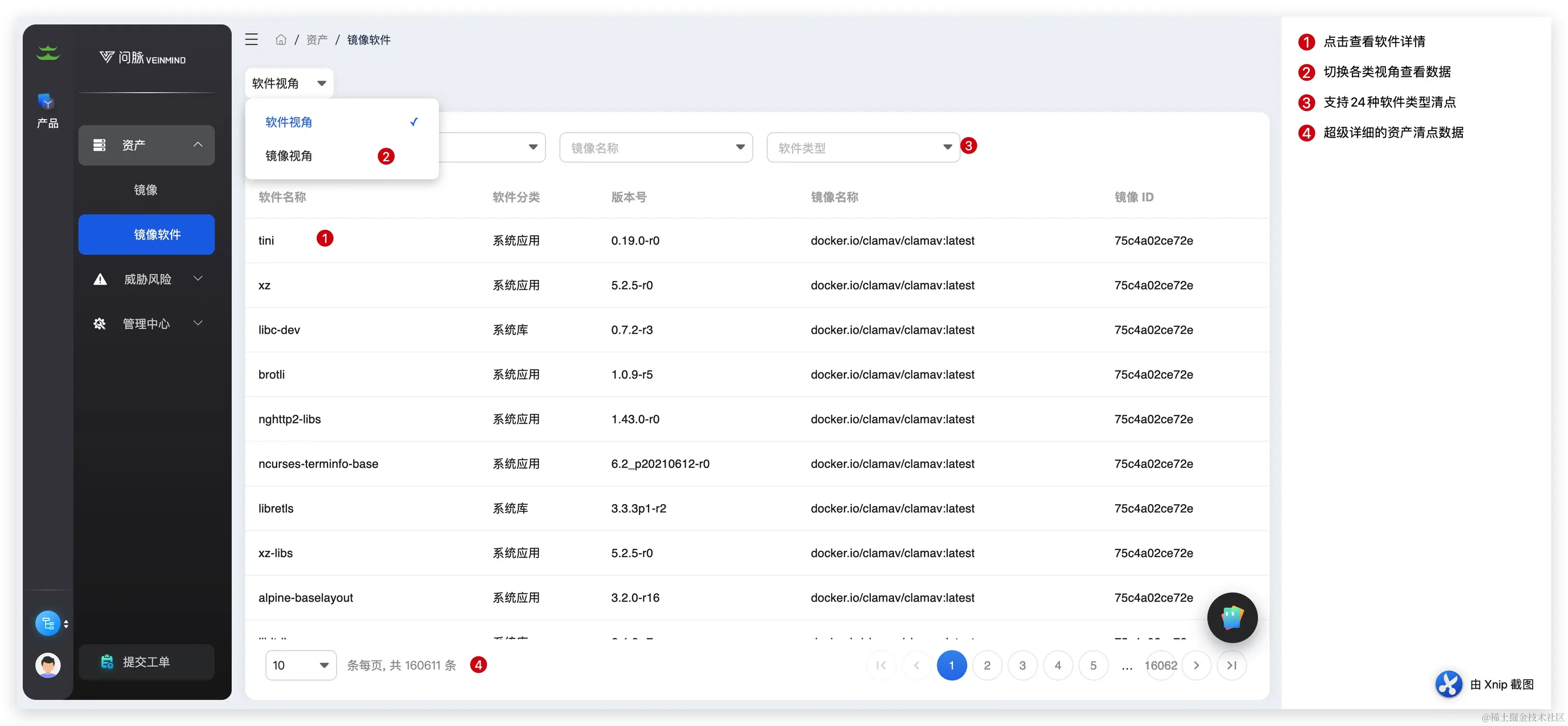Click the 产品 cube icon in far-left rail
Image resolution: width=1568 pixels, height=726 pixels.
coord(47,104)
